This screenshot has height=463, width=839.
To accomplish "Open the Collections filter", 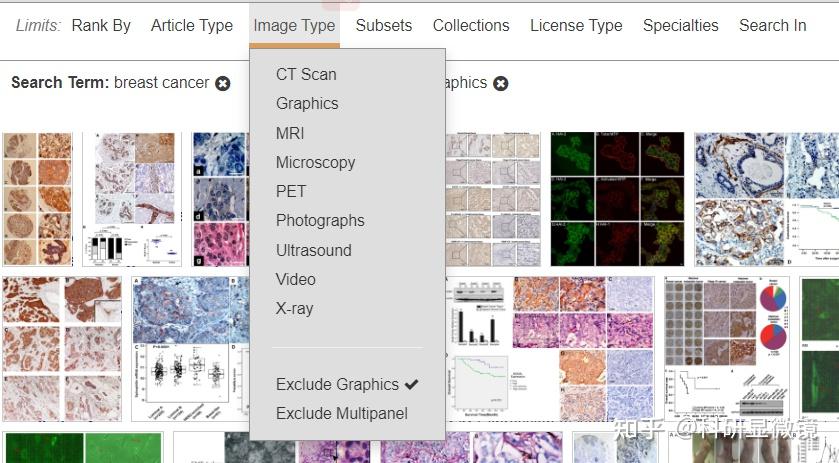I will (x=471, y=26).
